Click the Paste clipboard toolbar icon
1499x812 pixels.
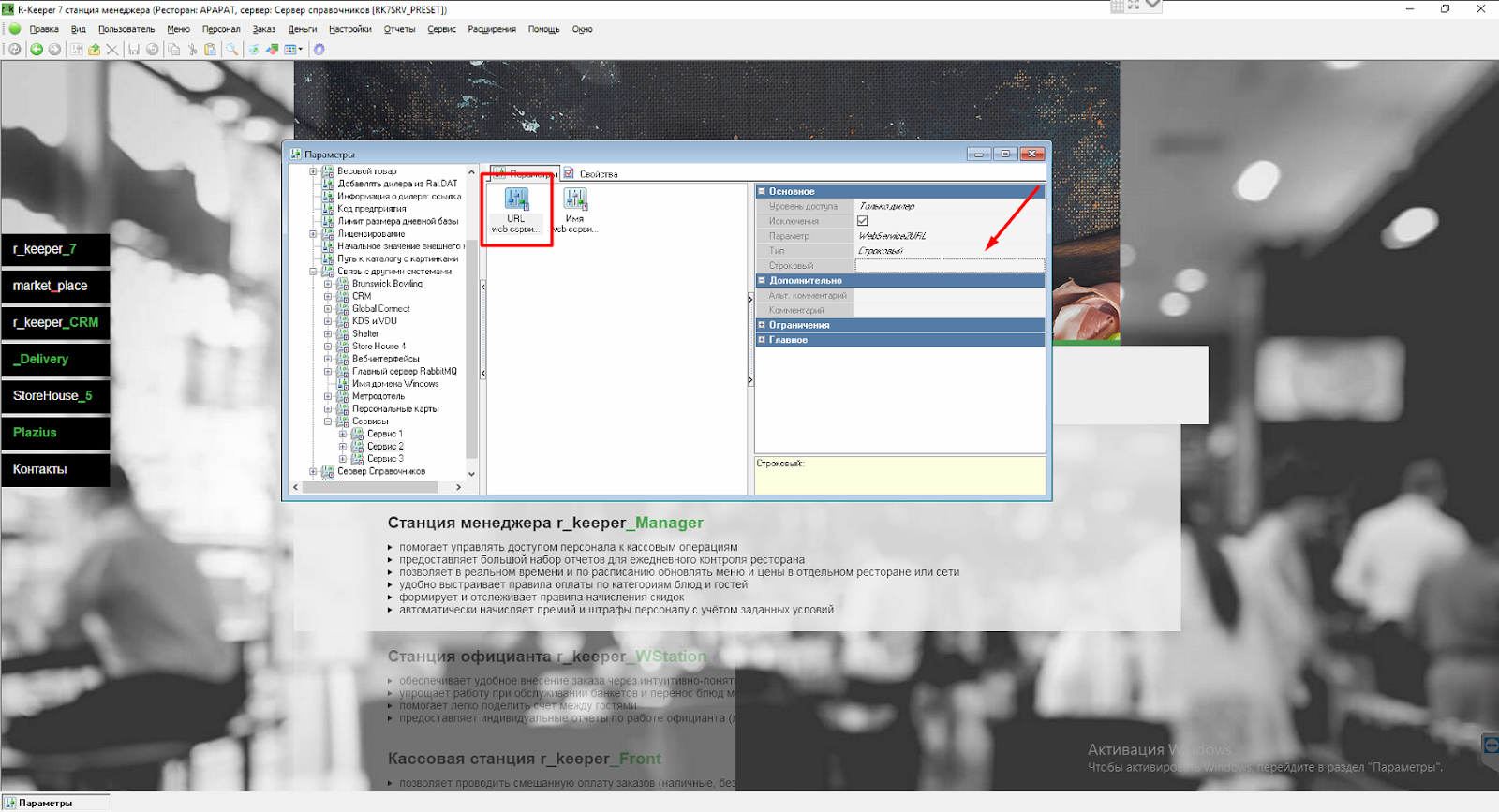[x=211, y=50]
